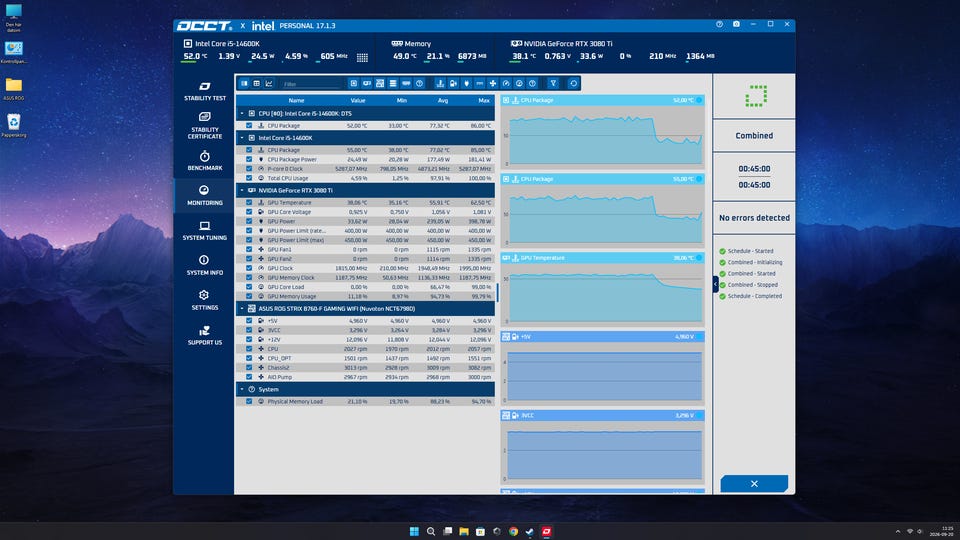Toggle storage sensors filter icon

(x=393, y=83)
